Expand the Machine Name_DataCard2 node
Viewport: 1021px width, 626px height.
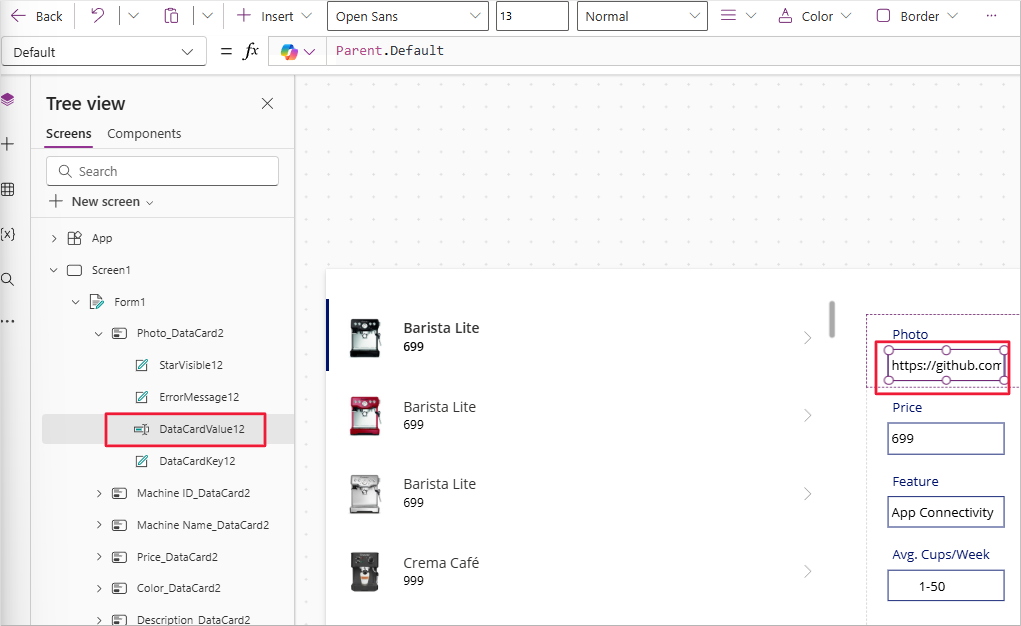click(x=99, y=525)
